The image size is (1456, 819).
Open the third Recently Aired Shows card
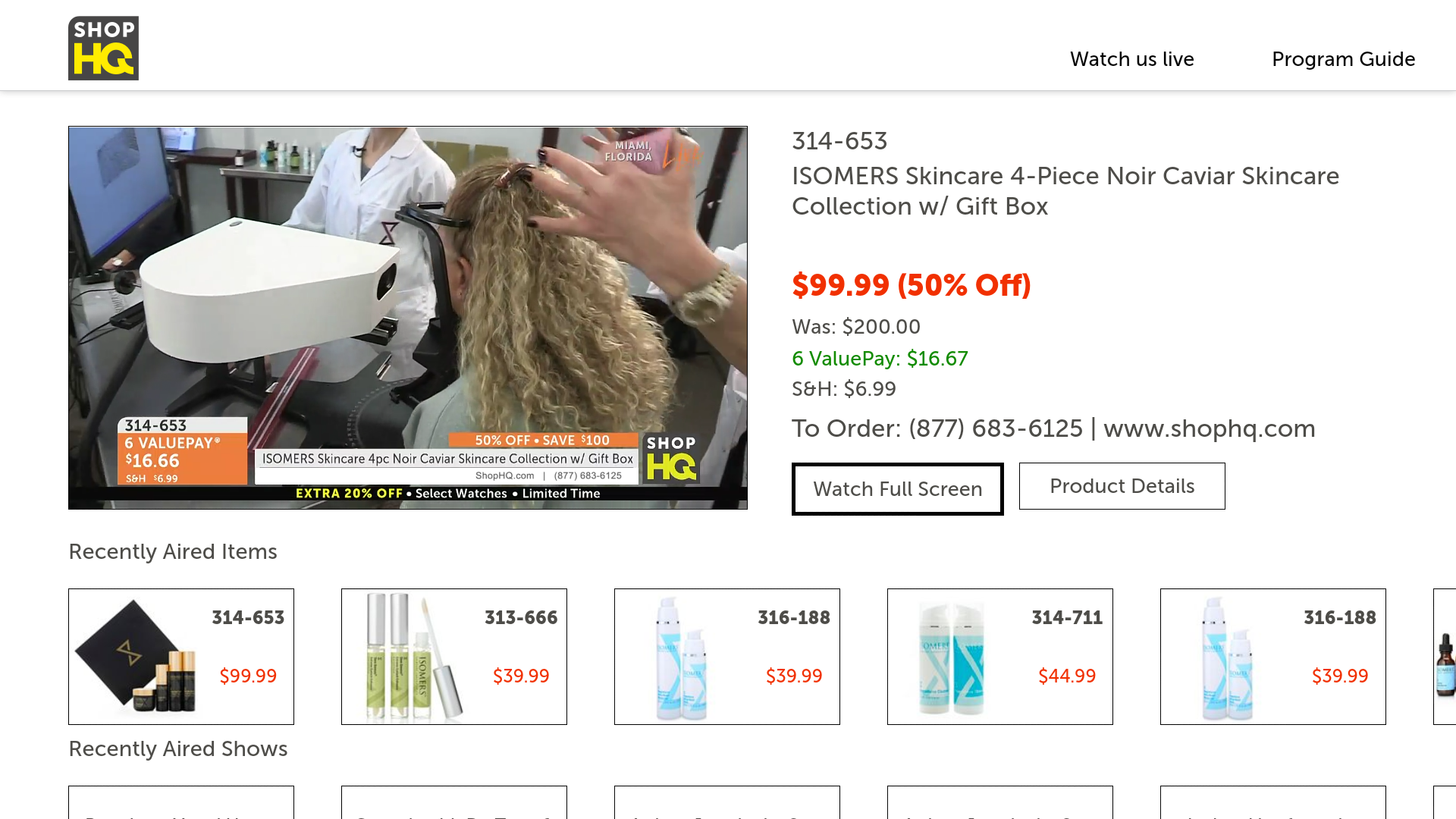[727, 802]
